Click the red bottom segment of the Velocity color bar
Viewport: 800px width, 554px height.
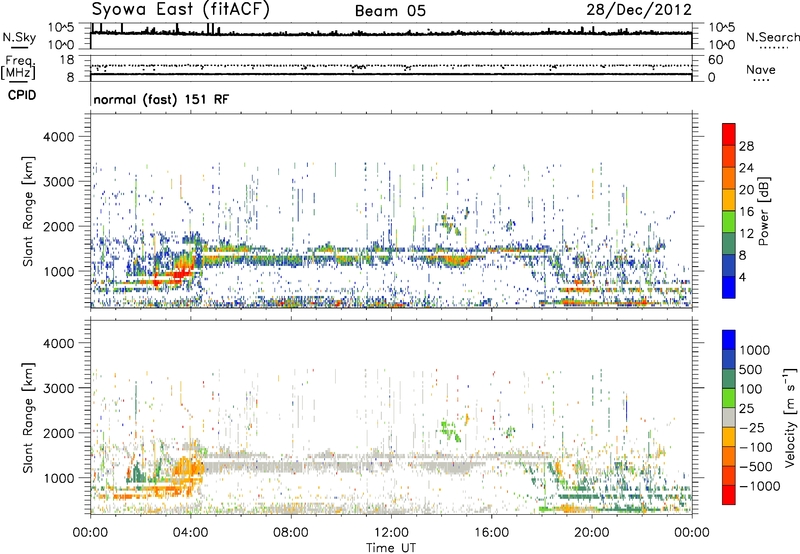[x=729, y=495]
